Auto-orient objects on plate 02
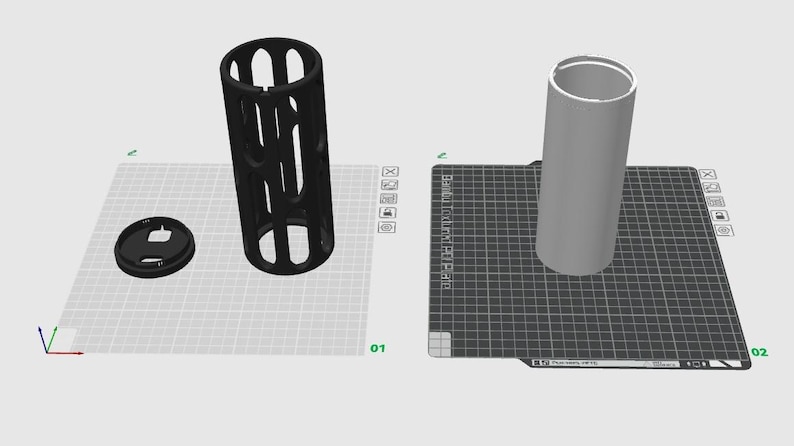 click(711, 188)
